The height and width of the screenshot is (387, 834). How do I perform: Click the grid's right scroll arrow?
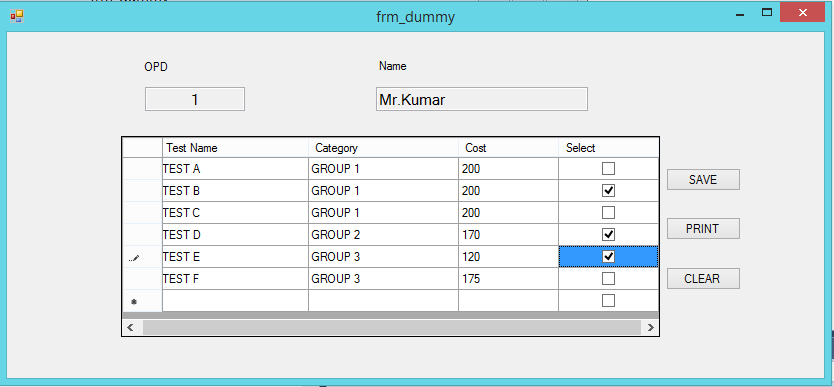650,327
